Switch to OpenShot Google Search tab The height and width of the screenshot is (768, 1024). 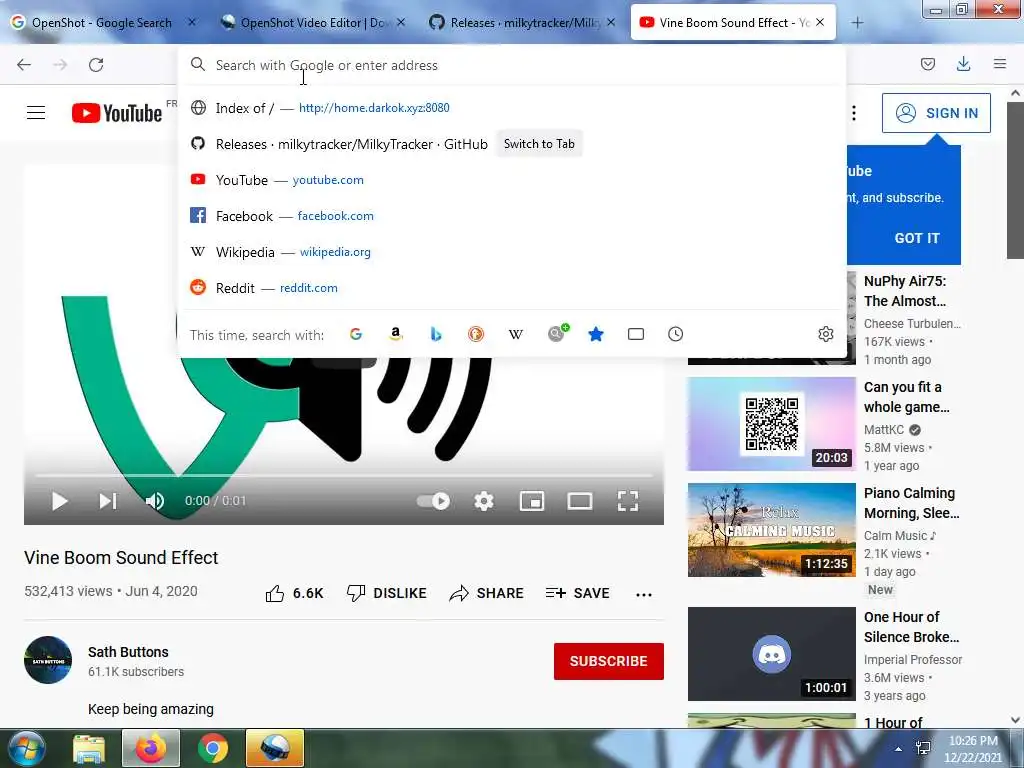click(102, 22)
